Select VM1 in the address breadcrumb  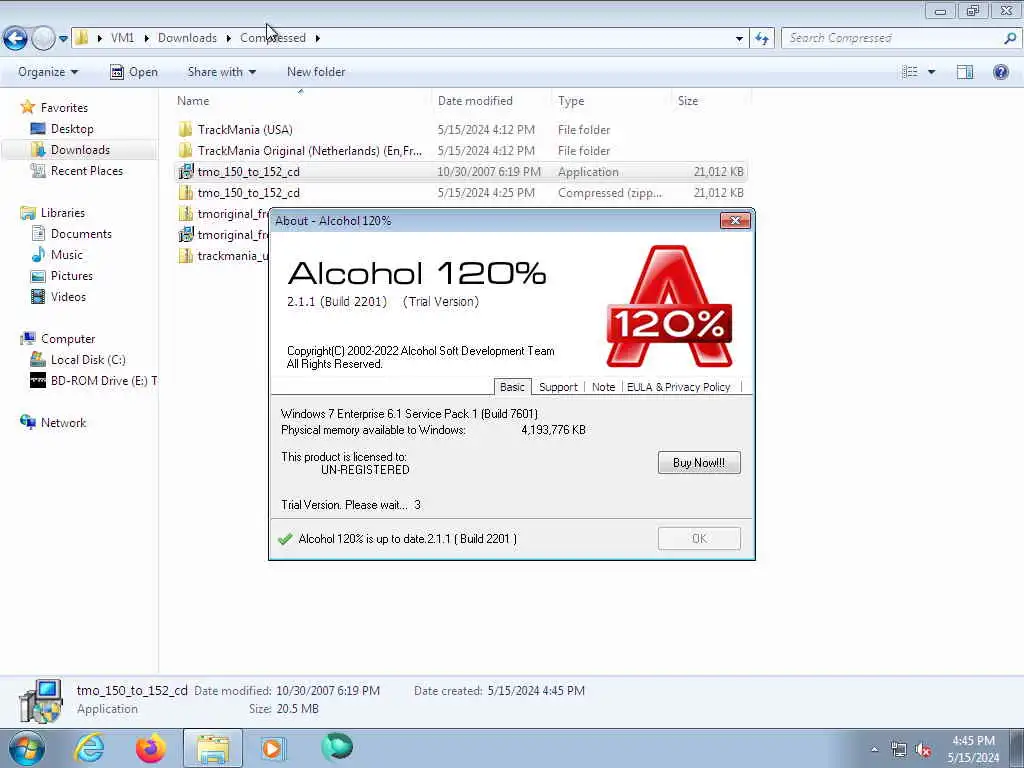(x=122, y=38)
